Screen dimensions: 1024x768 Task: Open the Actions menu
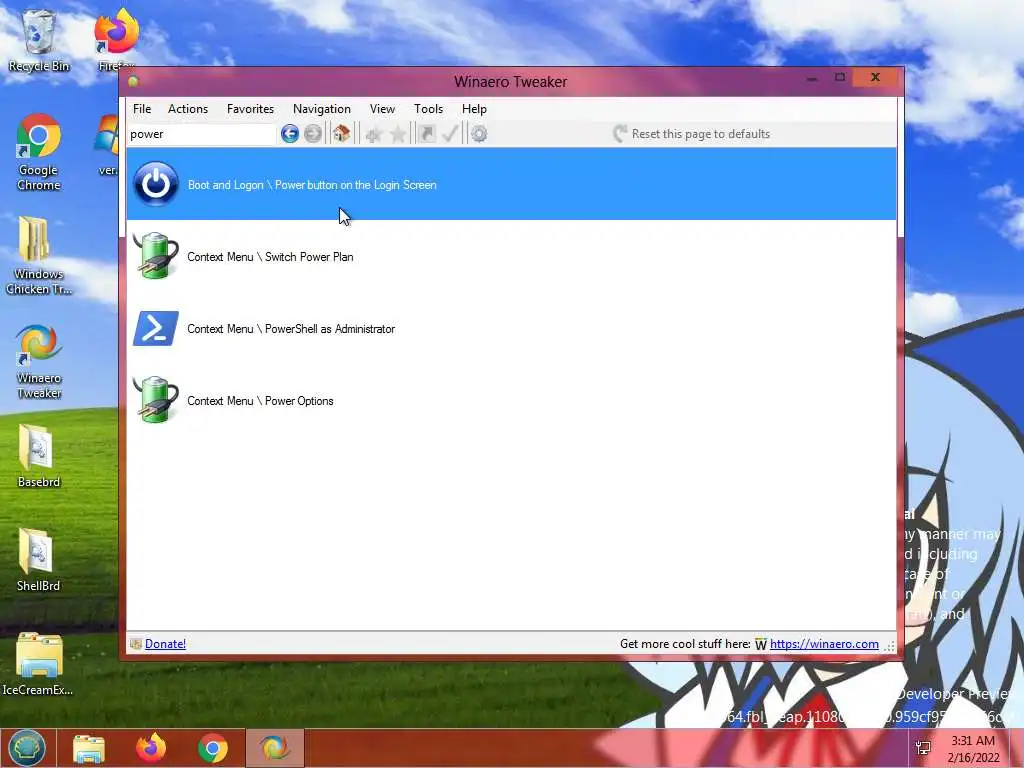click(x=188, y=109)
